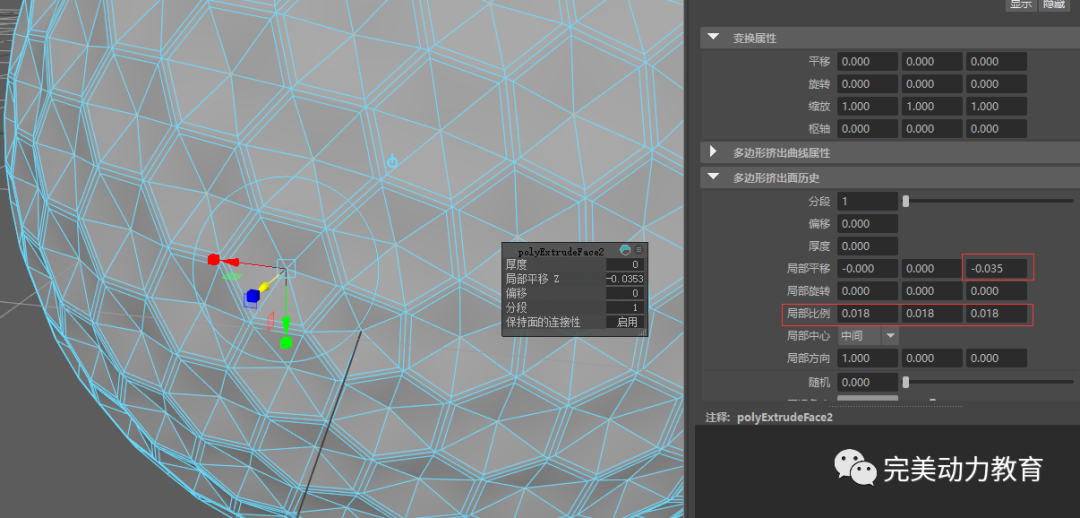Click the 偏移 field in attribute panel
Image resolution: width=1080 pixels, height=518 pixels.
(868, 224)
